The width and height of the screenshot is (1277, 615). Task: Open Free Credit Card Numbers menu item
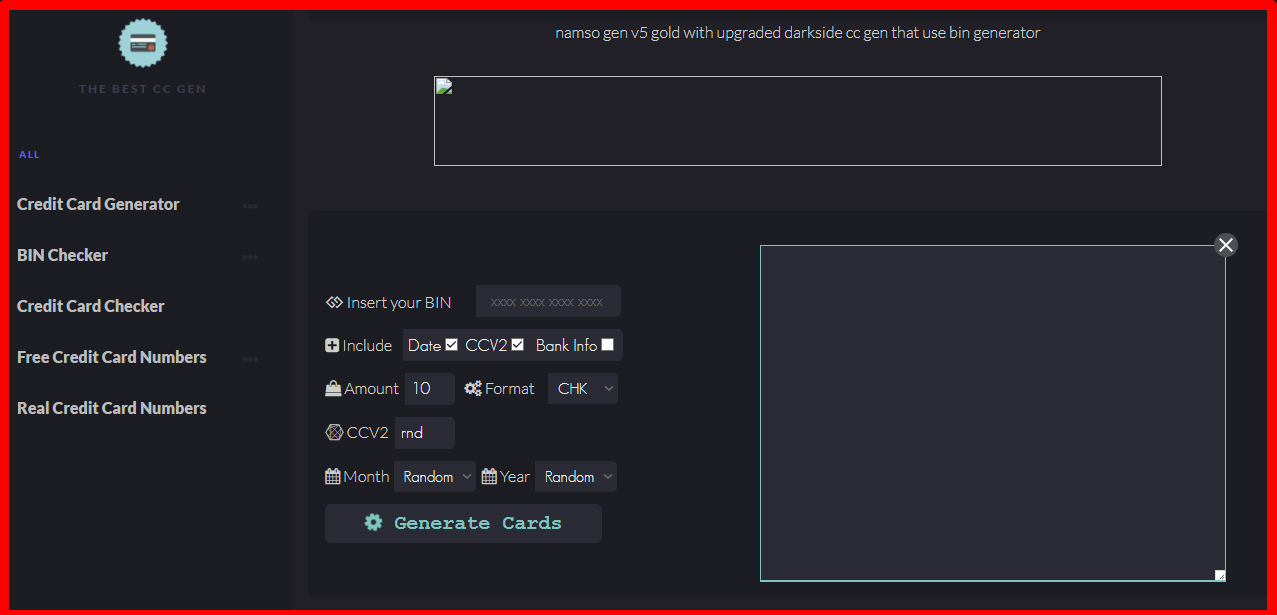[112, 357]
